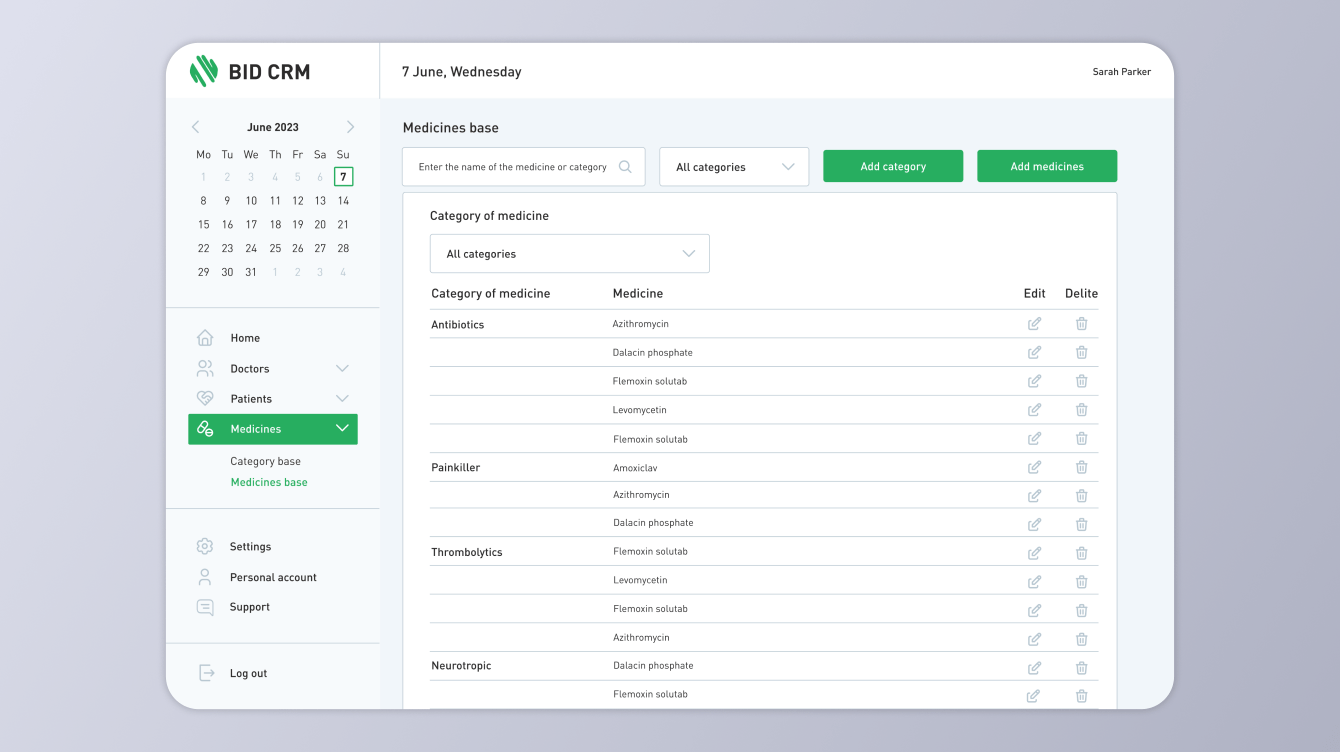Open Support from the sidebar
The height and width of the screenshot is (752, 1340).
tap(250, 607)
